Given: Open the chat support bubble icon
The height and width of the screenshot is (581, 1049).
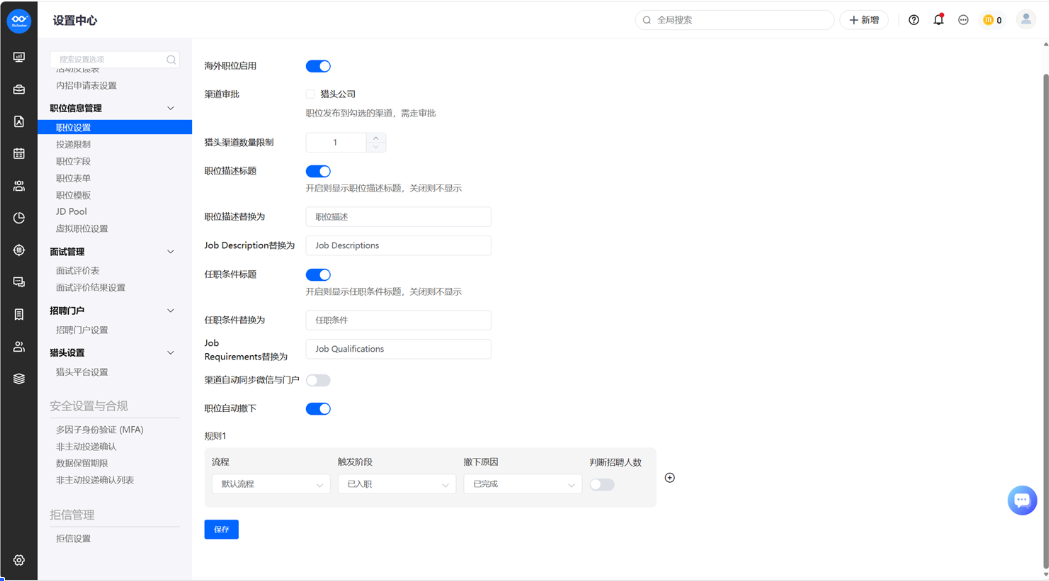Looking at the screenshot, I should pyautogui.click(x=1022, y=500).
